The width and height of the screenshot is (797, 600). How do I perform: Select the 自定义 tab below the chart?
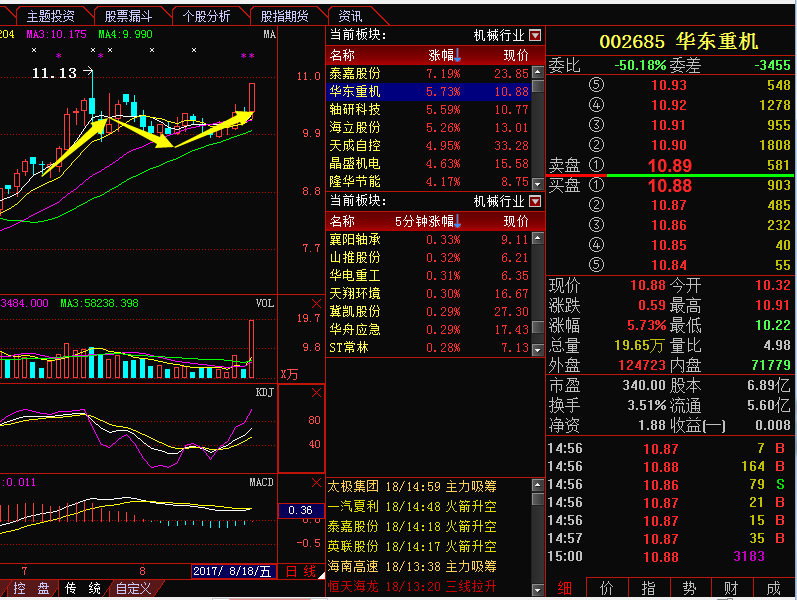(133, 589)
